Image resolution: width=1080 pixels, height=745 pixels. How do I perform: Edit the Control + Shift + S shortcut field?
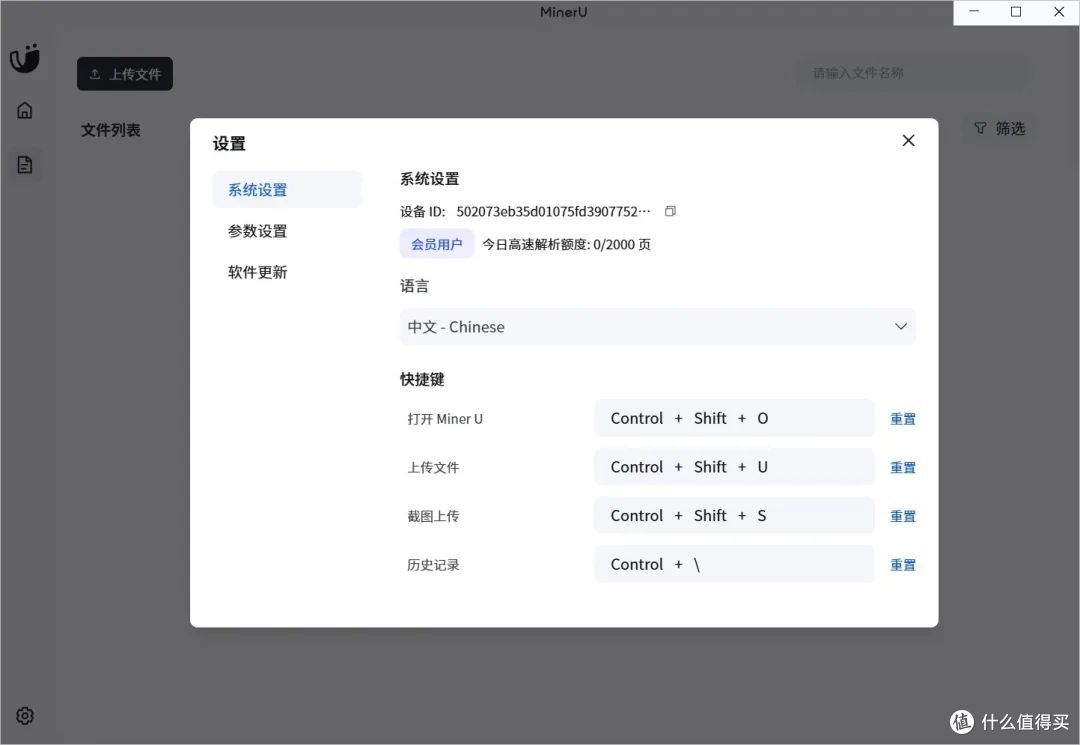click(734, 516)
